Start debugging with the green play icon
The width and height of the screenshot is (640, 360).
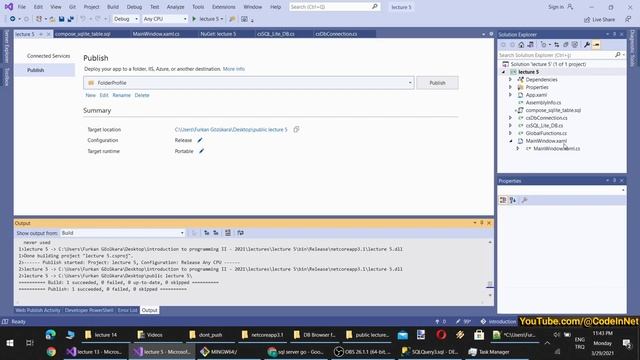(x=194, y=19)
